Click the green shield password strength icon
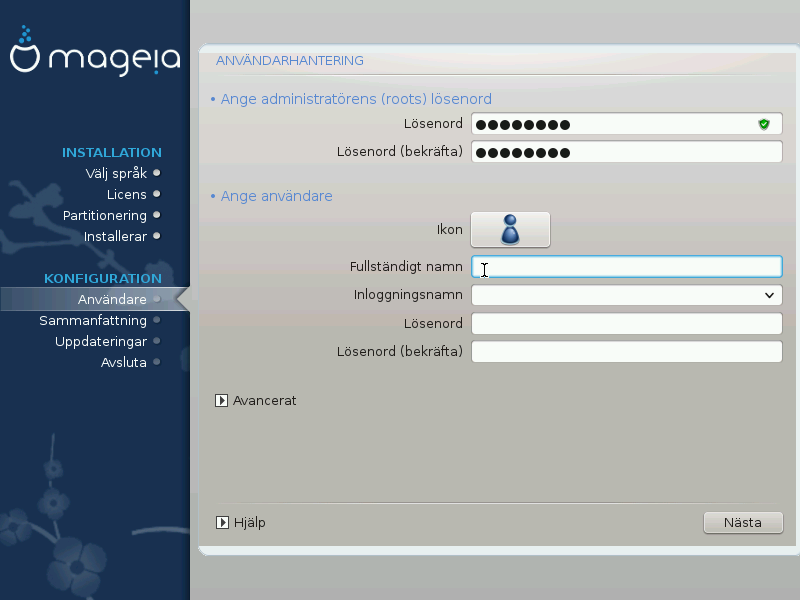Viewport: 800px width, 600px height. 764,124
